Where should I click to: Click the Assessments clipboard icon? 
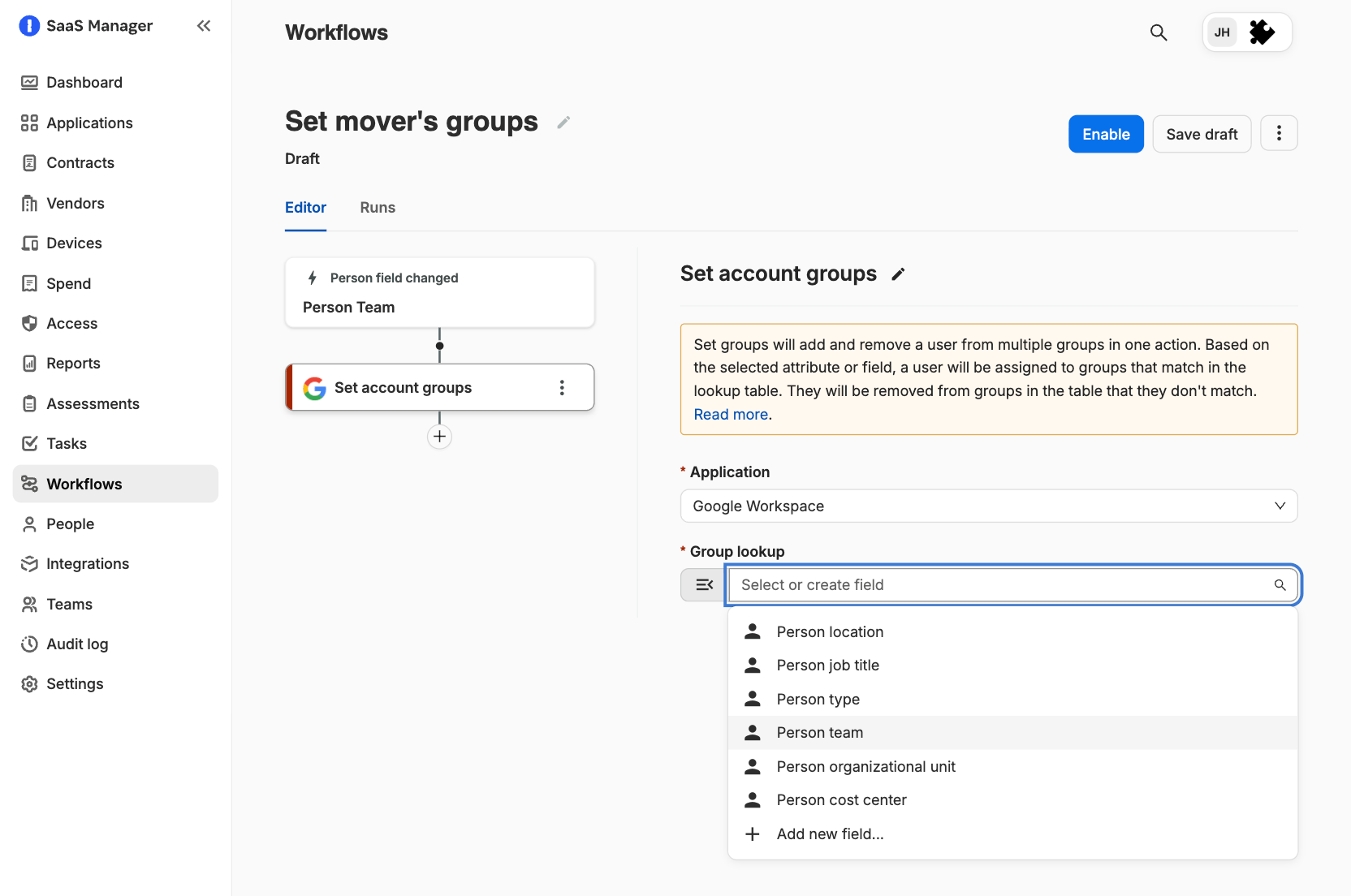point(29,403)
